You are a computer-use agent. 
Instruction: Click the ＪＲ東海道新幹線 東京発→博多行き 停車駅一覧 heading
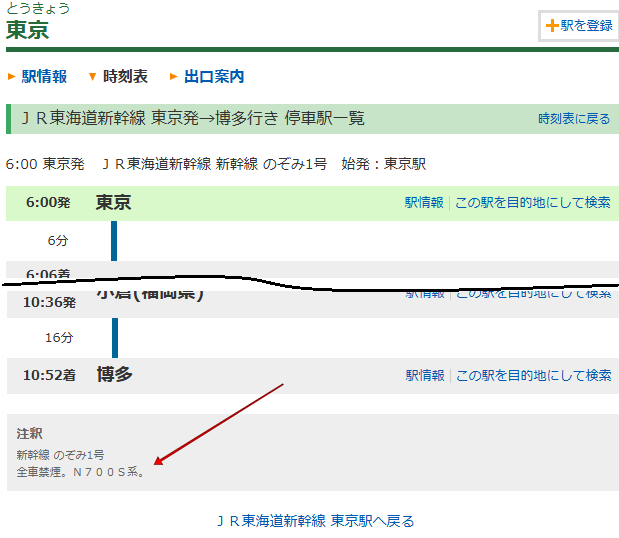pyautogui.click(x=193, y=118)
